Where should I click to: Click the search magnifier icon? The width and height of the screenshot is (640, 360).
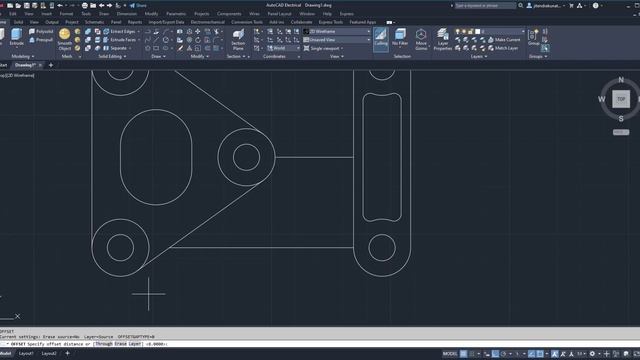coord(520,5)
